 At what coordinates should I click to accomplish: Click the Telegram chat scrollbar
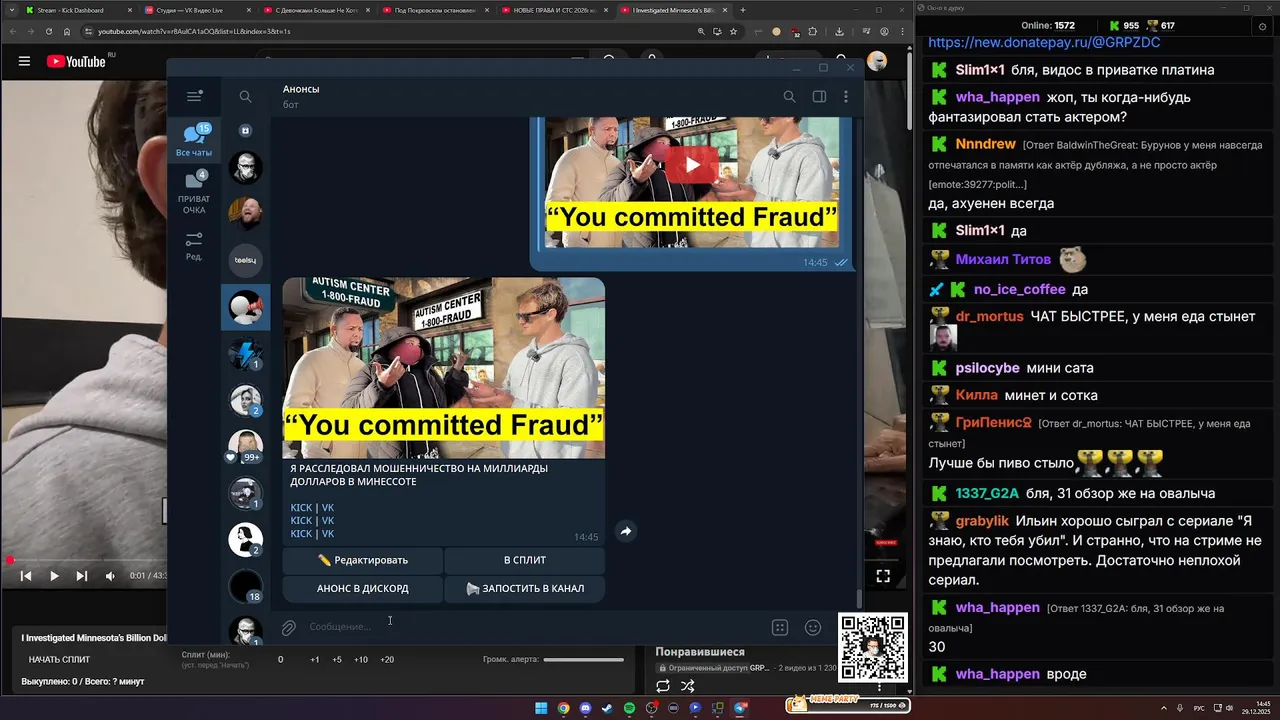(x=859, y=598)
